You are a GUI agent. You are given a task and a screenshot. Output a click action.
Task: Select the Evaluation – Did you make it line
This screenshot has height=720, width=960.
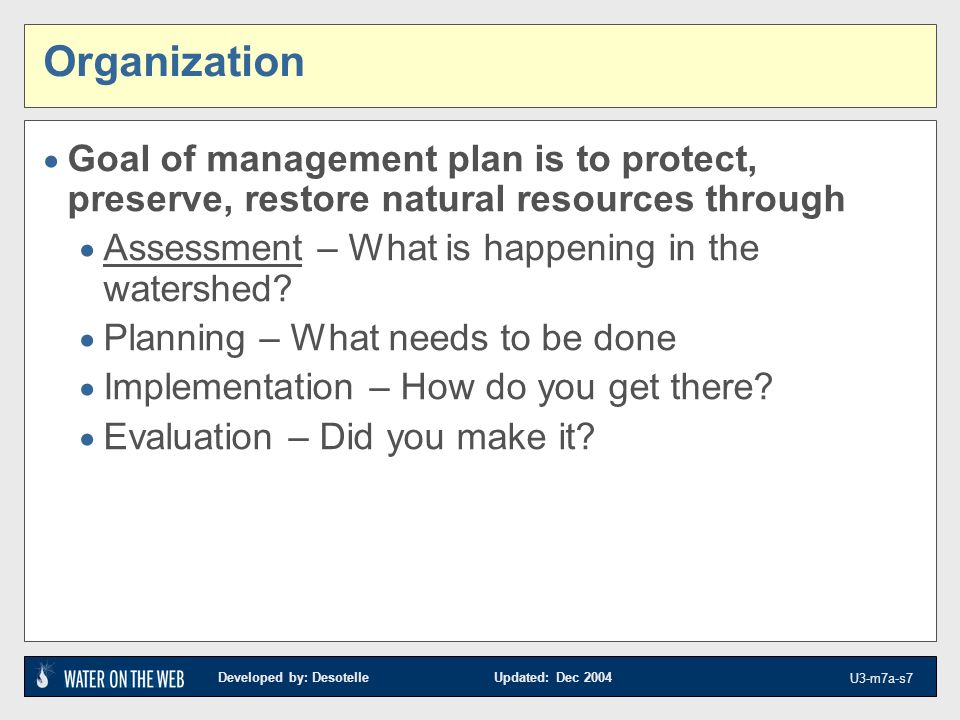(349, 437)
